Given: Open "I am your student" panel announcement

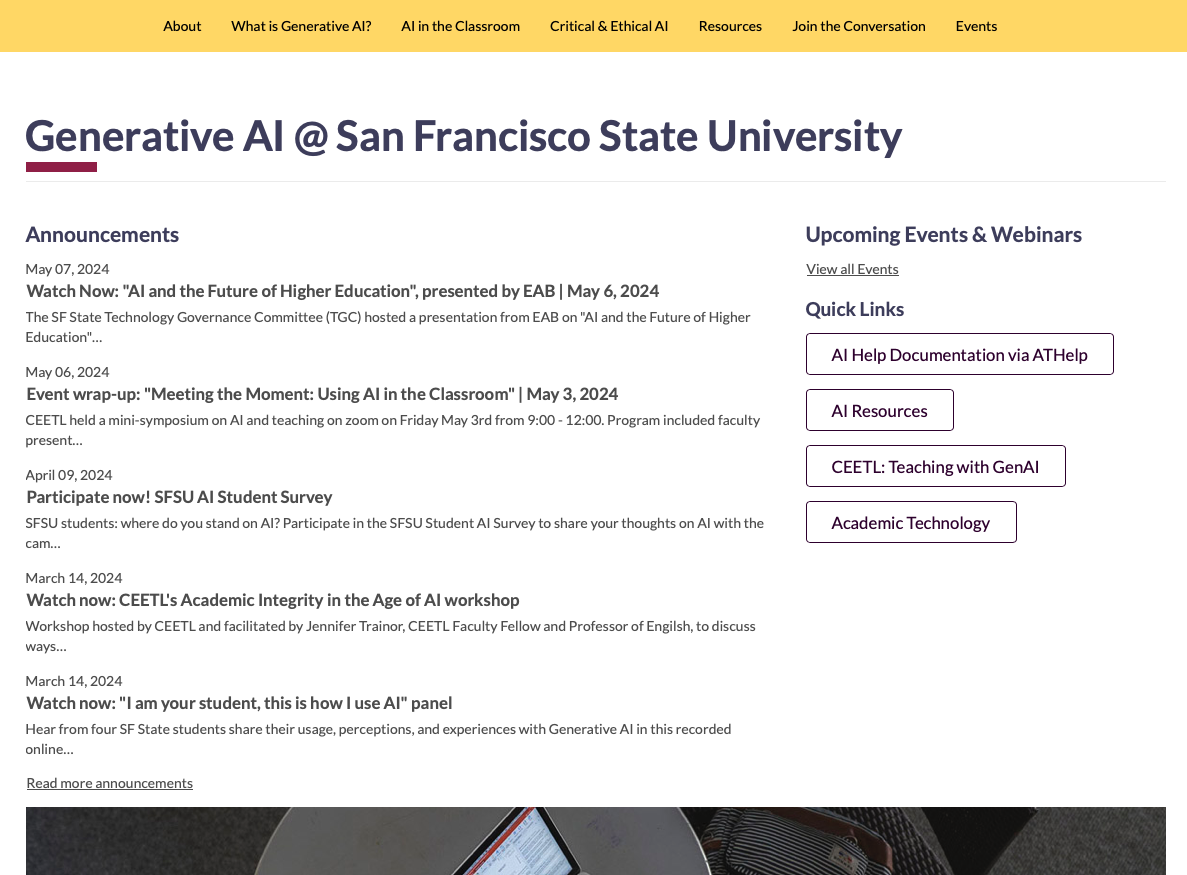Looking at the screenshot, I should click(239, 702).
